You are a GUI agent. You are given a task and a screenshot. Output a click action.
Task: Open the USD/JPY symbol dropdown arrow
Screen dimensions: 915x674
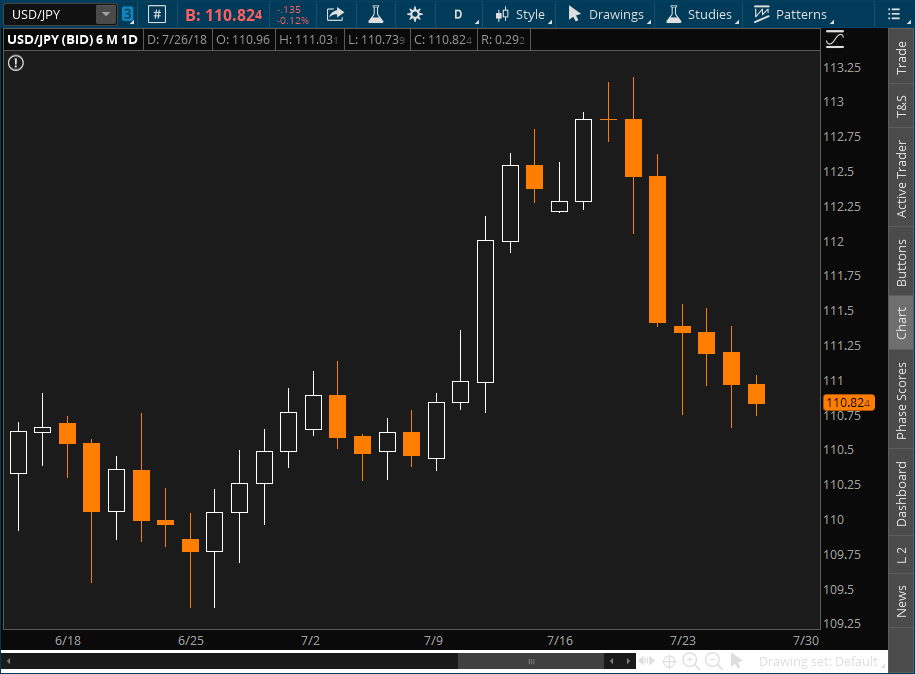[105, 14]
